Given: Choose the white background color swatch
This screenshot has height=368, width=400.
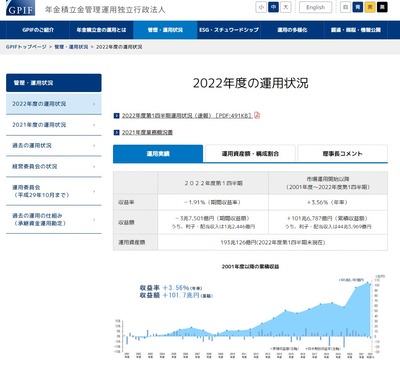Looking at the screenshot, I should [346, 7].
